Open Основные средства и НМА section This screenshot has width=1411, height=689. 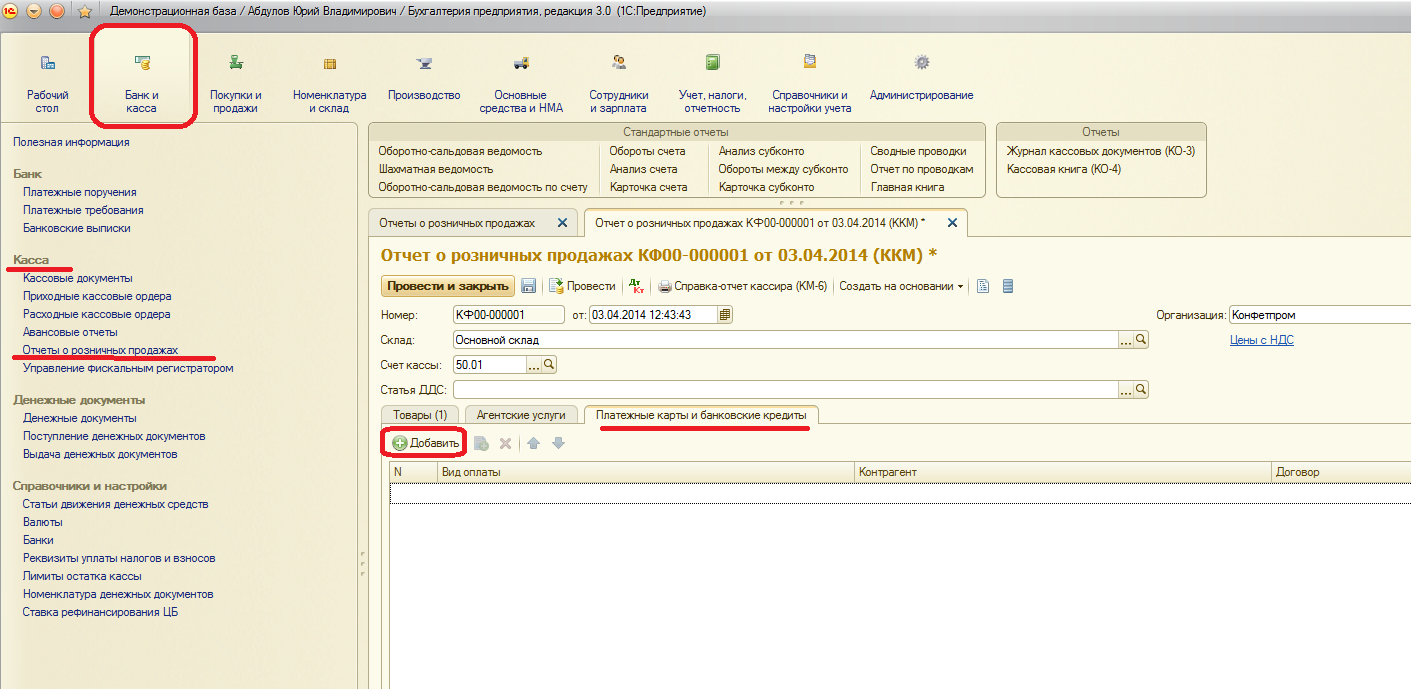tap(521, 82)
